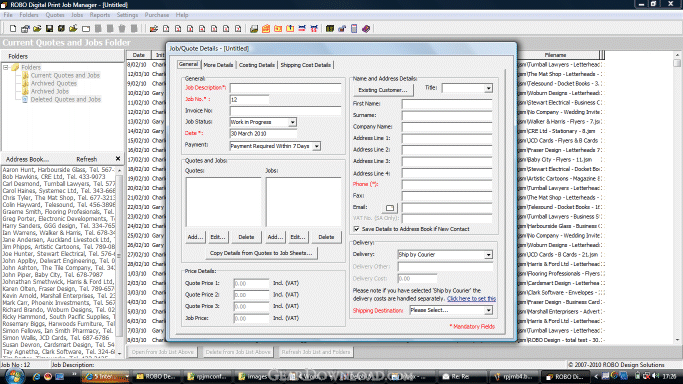Click Delete under the Jobs list
683x384 pixels.
tap(326, 237)
